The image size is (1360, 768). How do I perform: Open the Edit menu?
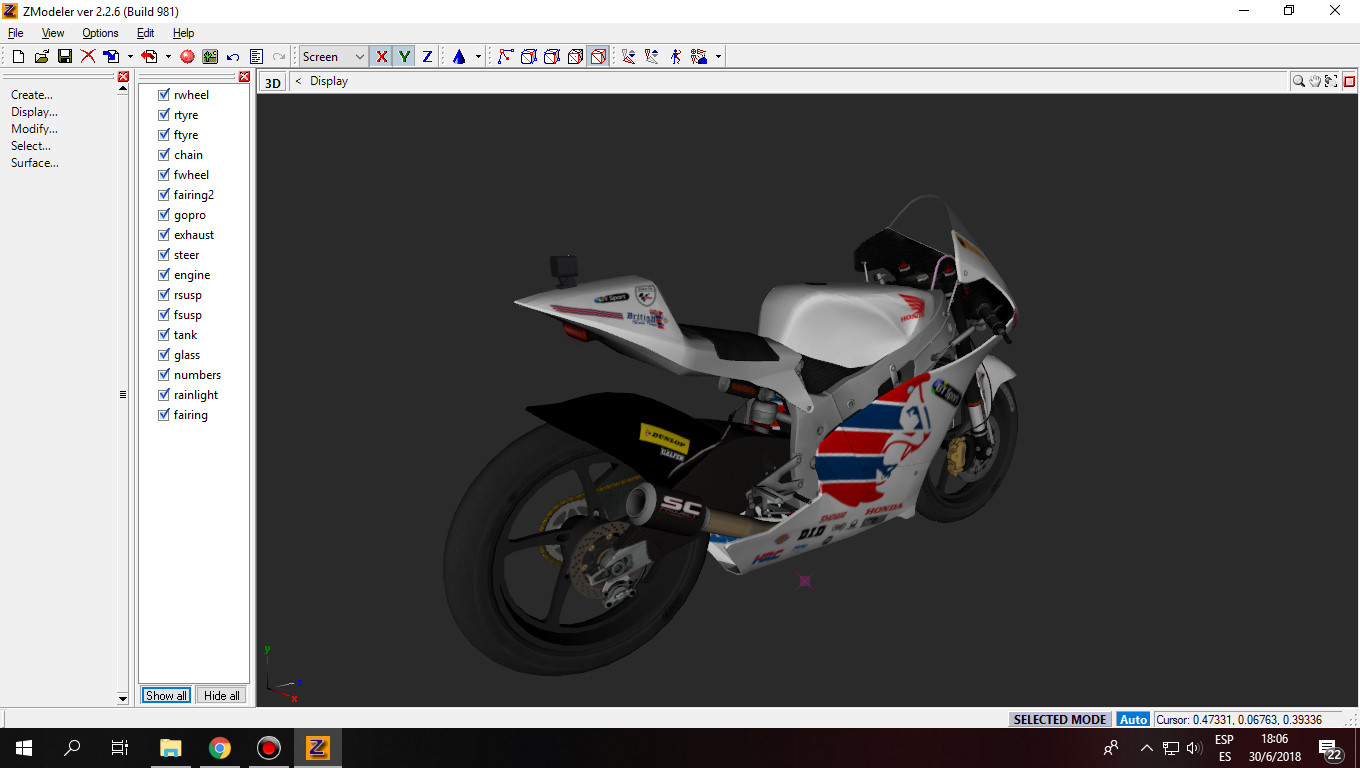click(145, 33)
